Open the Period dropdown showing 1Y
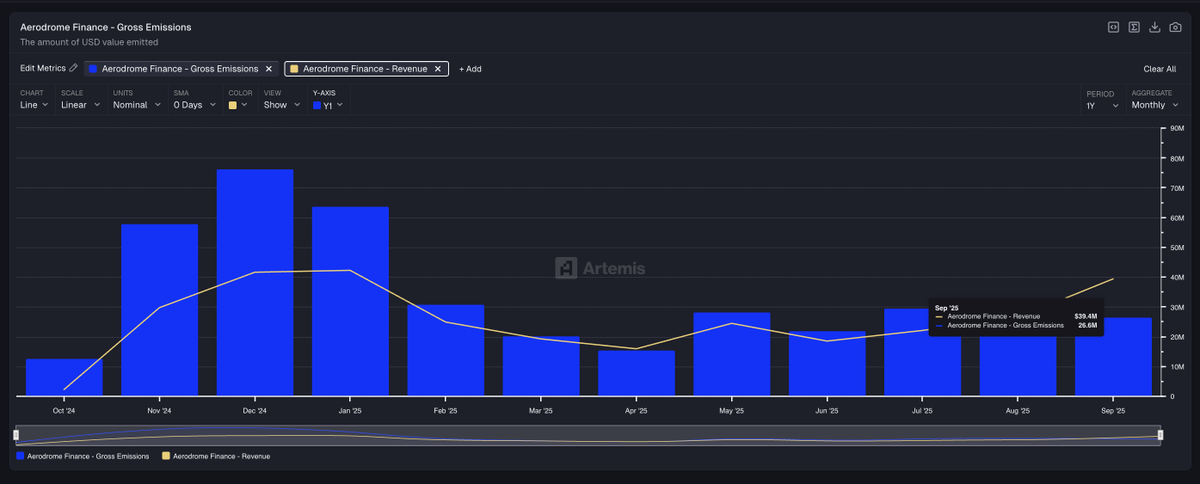 1102,105
